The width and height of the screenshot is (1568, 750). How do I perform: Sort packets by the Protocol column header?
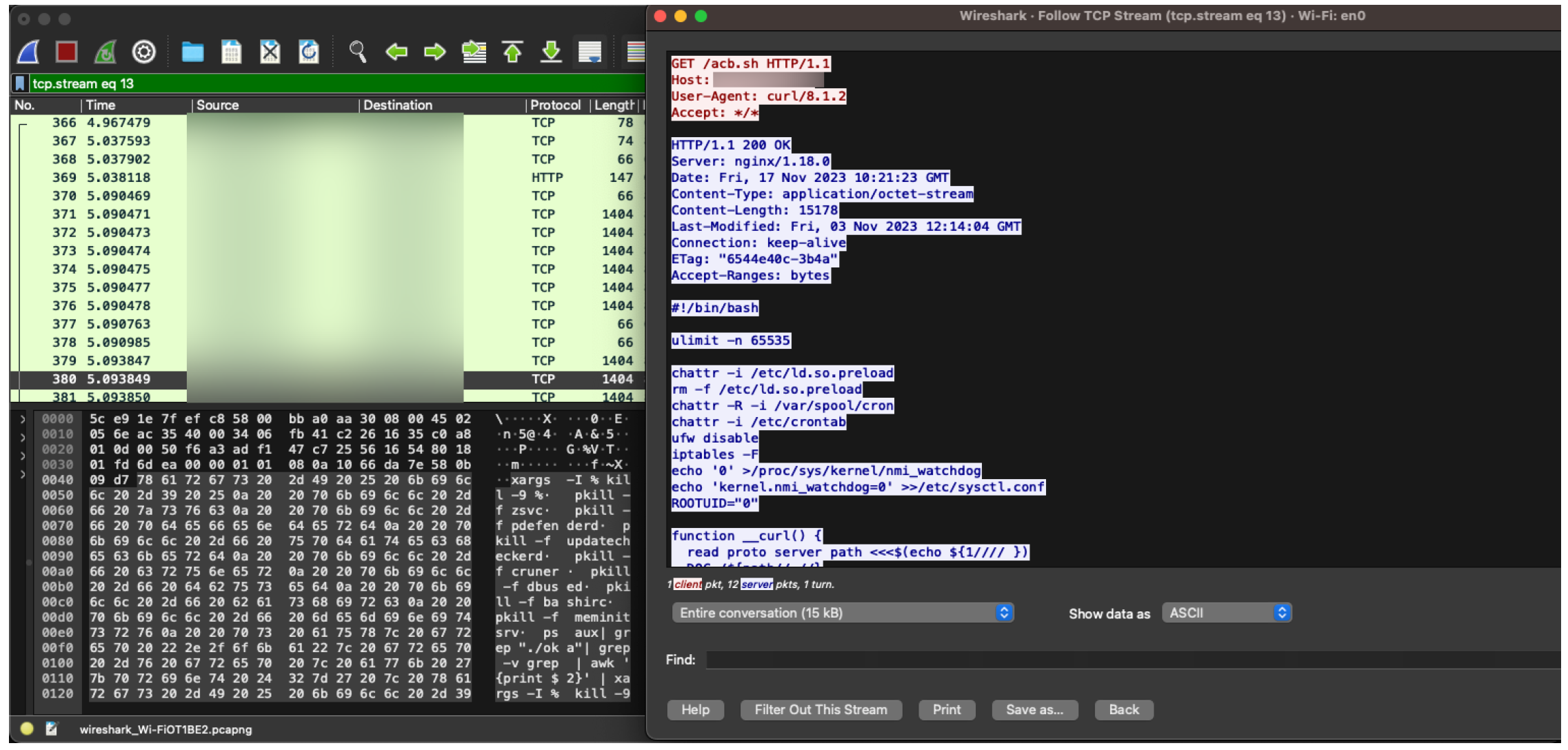[555, 105]
